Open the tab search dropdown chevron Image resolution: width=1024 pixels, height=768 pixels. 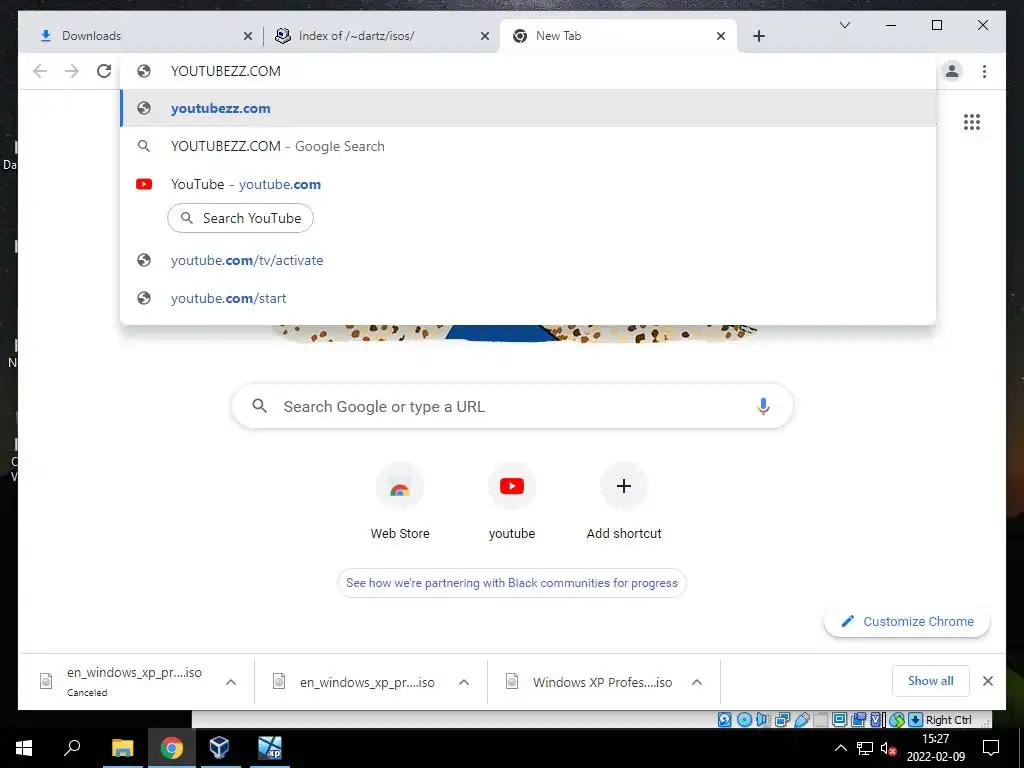tap(844, 25)
